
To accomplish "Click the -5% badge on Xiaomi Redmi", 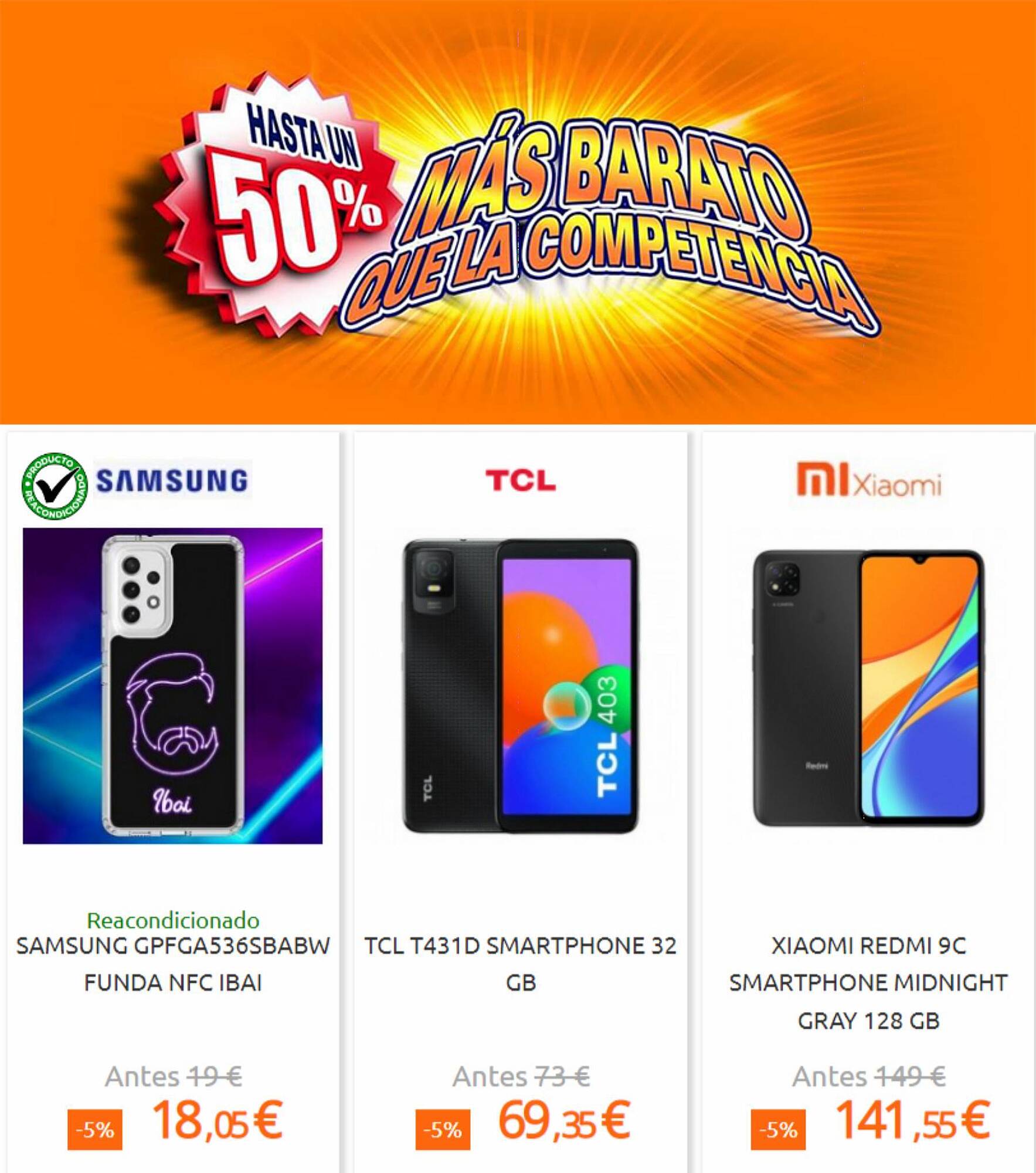I will tap(778, 1129).
